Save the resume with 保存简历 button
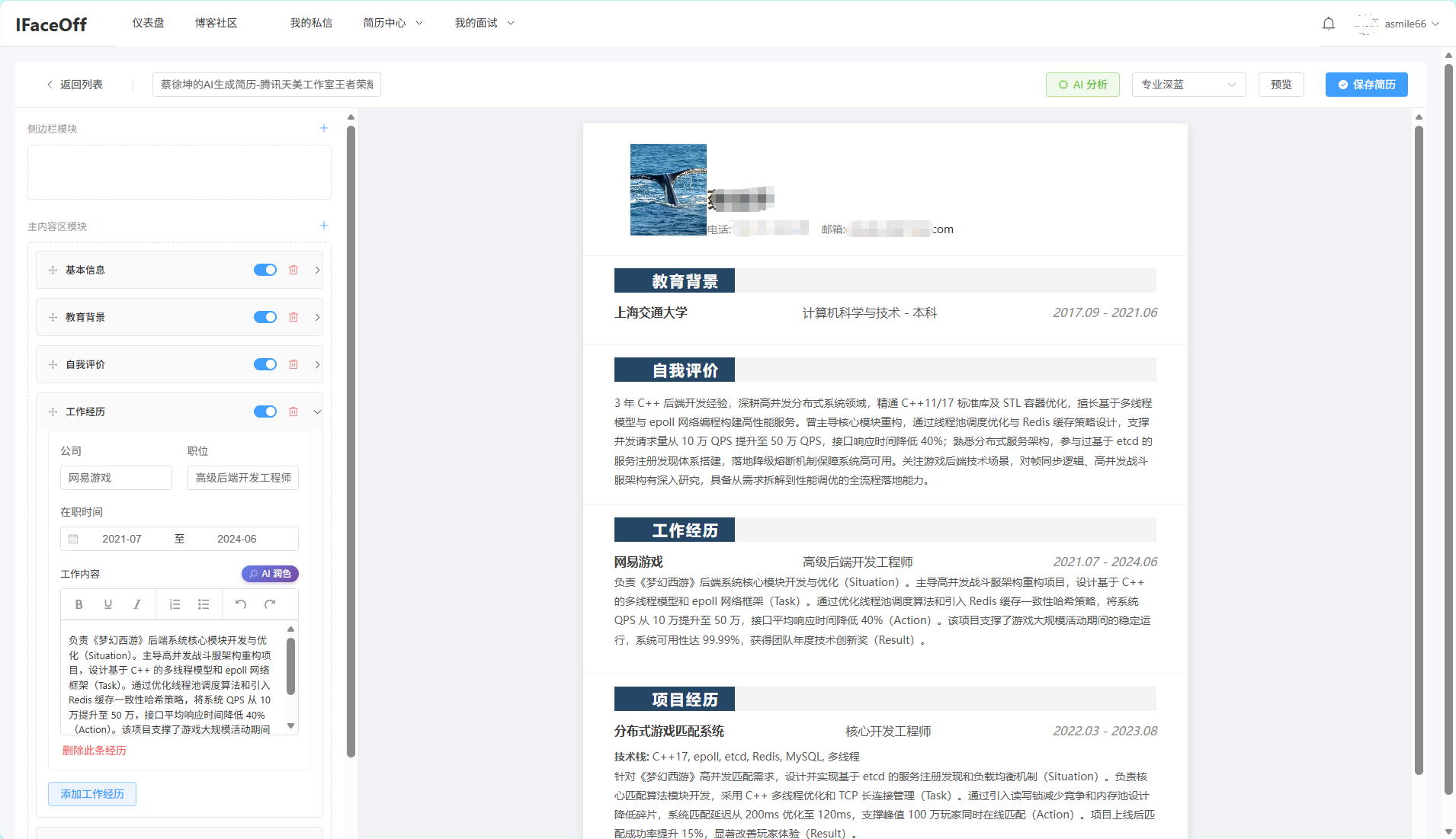 pyautogui.click(x=1366, y=84)
